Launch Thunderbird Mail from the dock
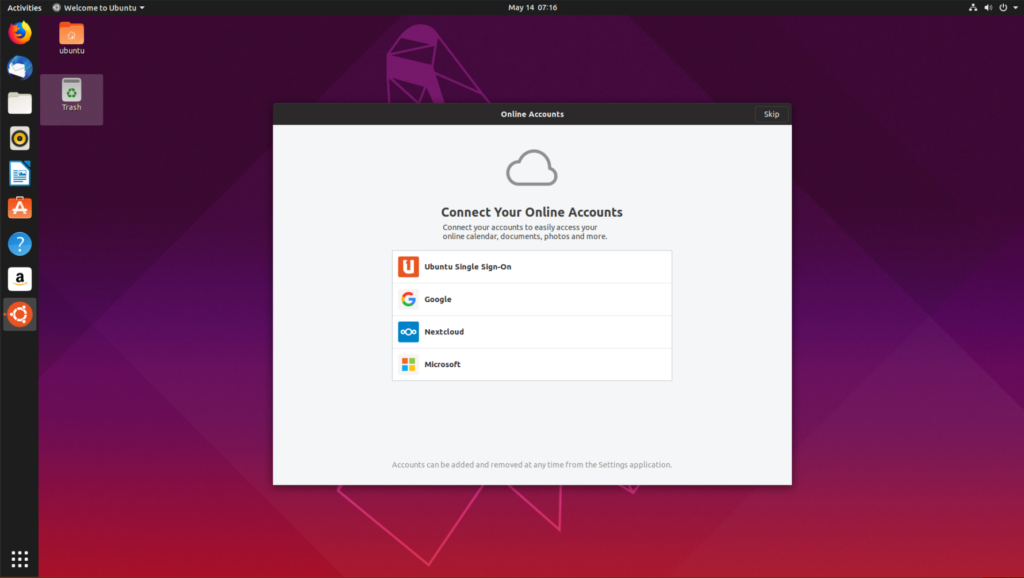1024x578 pixels. click(x=20, y=68)
